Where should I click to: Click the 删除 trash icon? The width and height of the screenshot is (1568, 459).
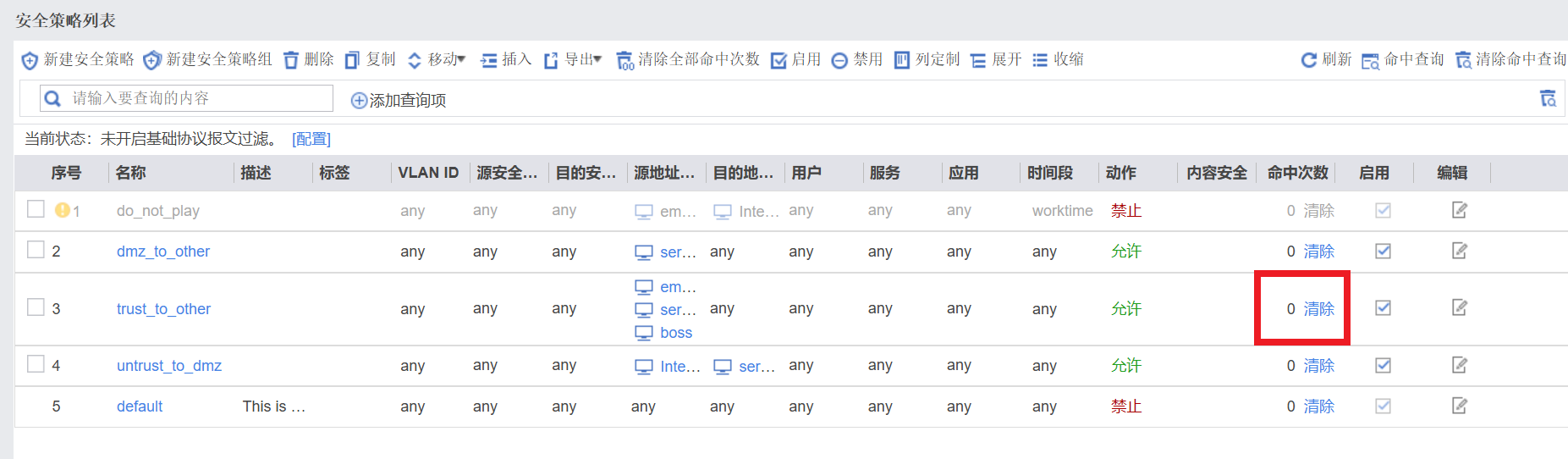click(x=291, y=60)
